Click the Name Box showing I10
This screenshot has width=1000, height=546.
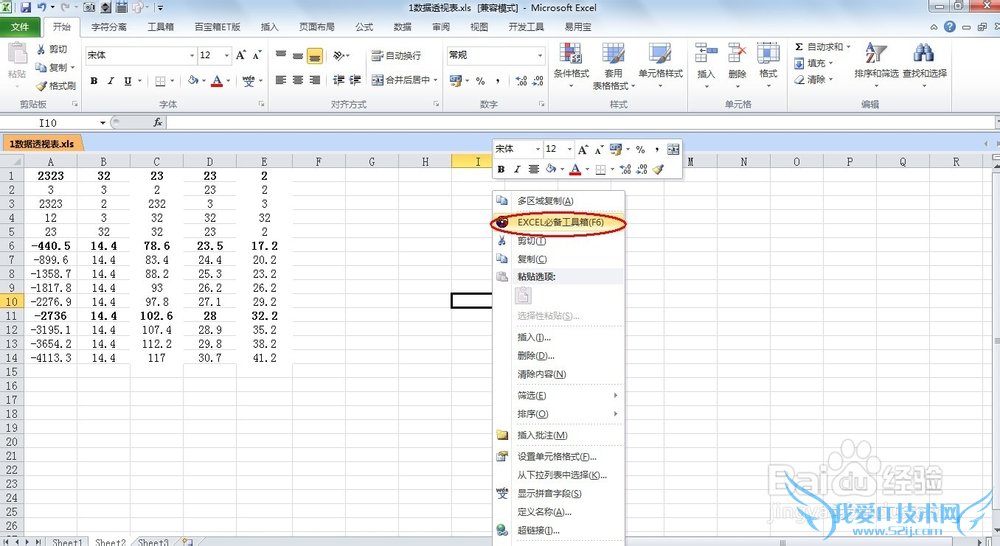coord(48,122)
